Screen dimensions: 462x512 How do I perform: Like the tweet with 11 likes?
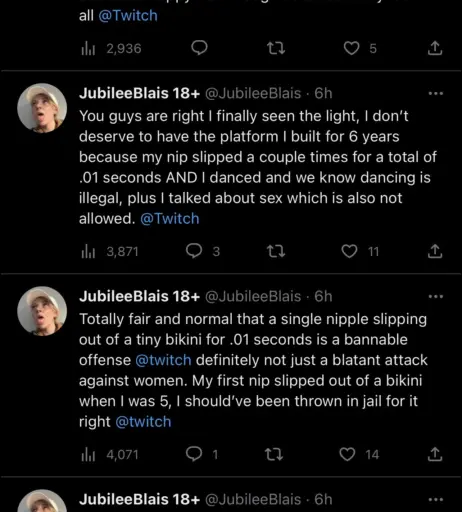349,251
